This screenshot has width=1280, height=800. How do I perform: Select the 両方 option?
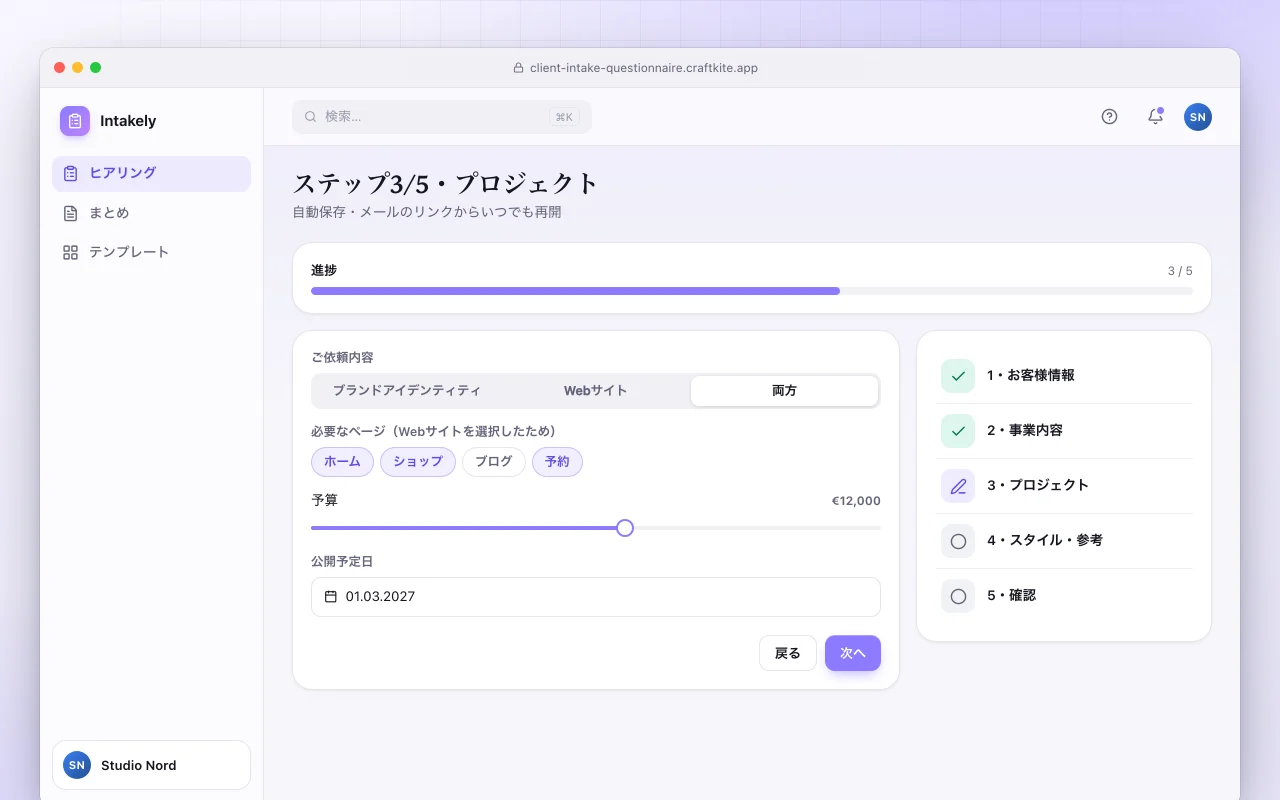pyautogui.click(x=784, y=391)
